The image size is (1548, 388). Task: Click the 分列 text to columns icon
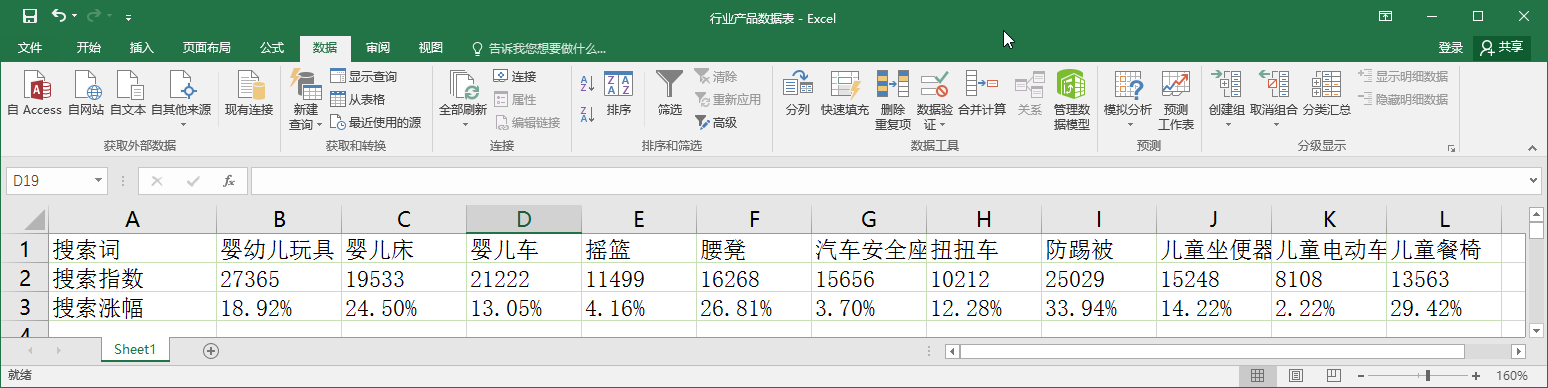pyautogui.click(x=797, y=93)
